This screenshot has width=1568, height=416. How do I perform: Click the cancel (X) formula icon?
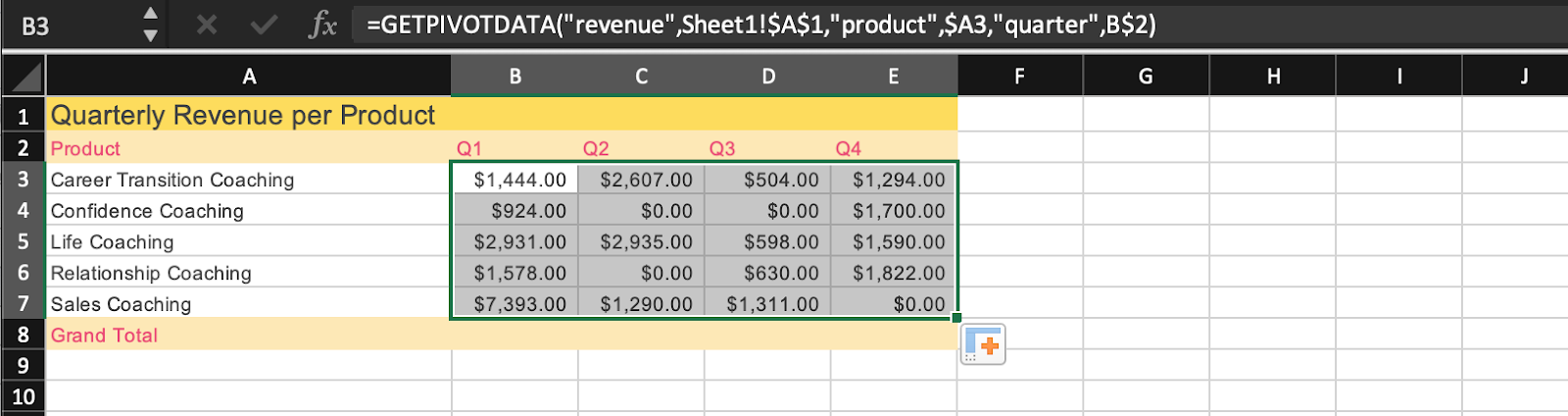click(x=206, y=25)
